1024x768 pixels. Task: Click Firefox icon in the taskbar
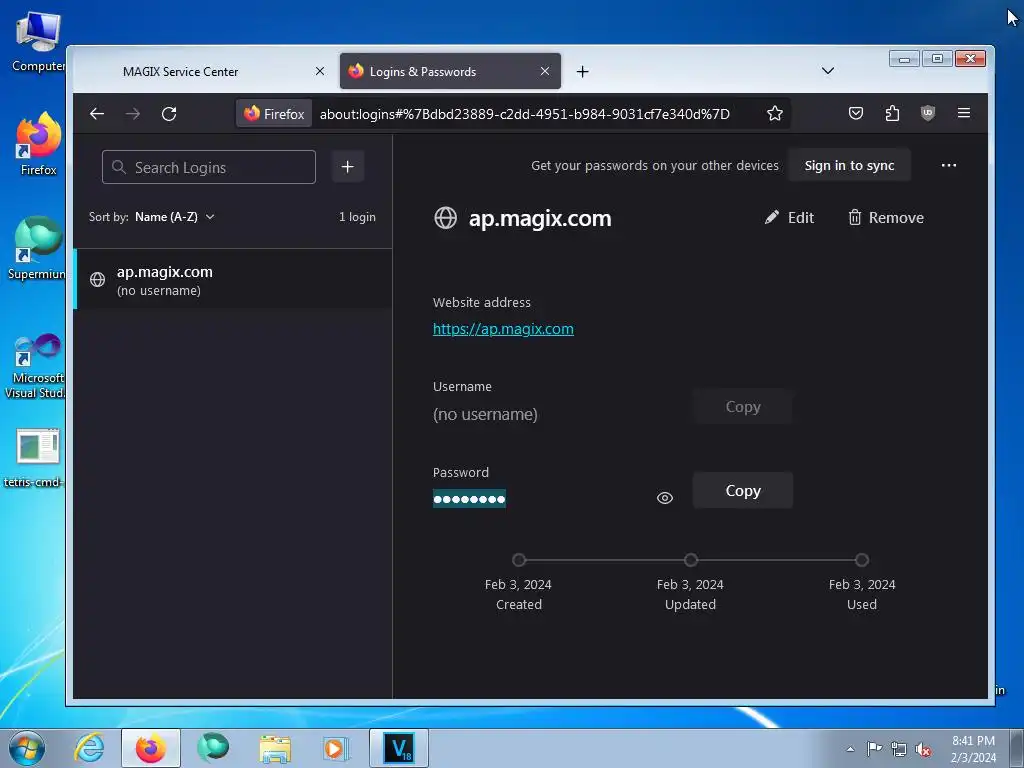click(x=150, y=748)
